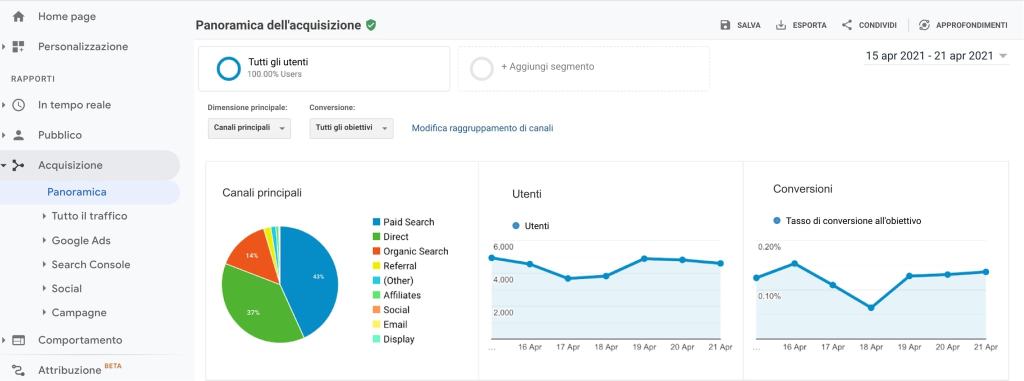Click the Conversioni chart 18 Apr data point
This screenshot has height=381, width=1024.
coord(871,308)
